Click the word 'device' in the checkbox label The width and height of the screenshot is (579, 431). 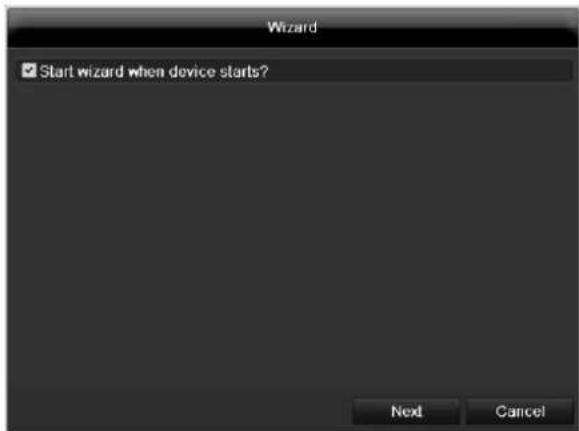coord(192,71)
